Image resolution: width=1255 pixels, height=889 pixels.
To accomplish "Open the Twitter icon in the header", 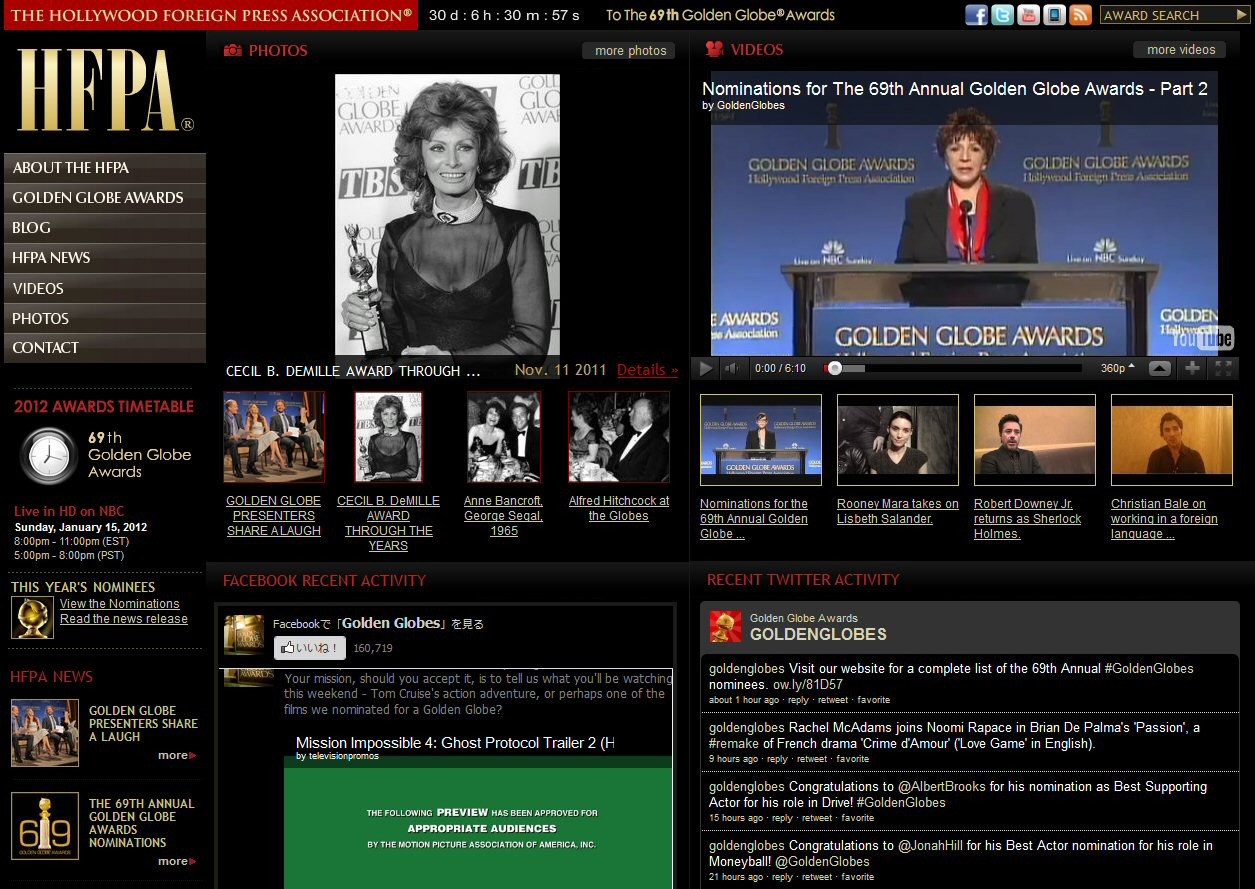I will click(1003, 15).
